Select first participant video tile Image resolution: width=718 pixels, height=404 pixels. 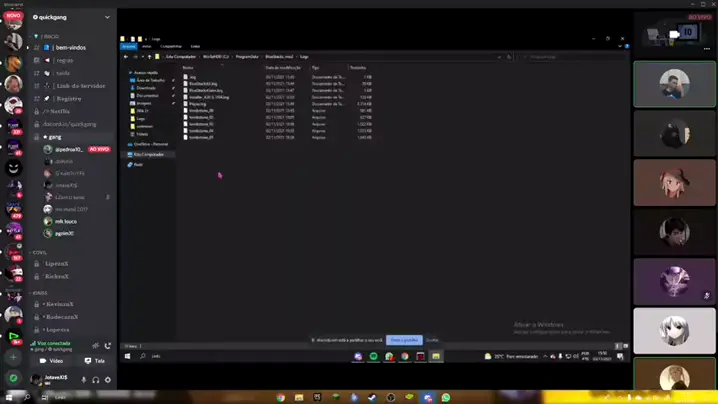point(674,84)
